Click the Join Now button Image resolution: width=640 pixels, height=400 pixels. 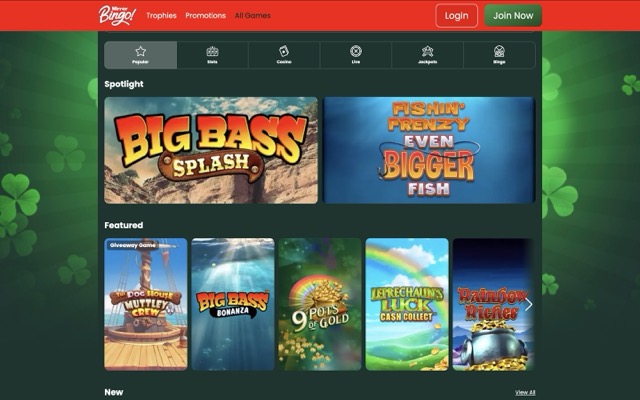pos(513,16)
